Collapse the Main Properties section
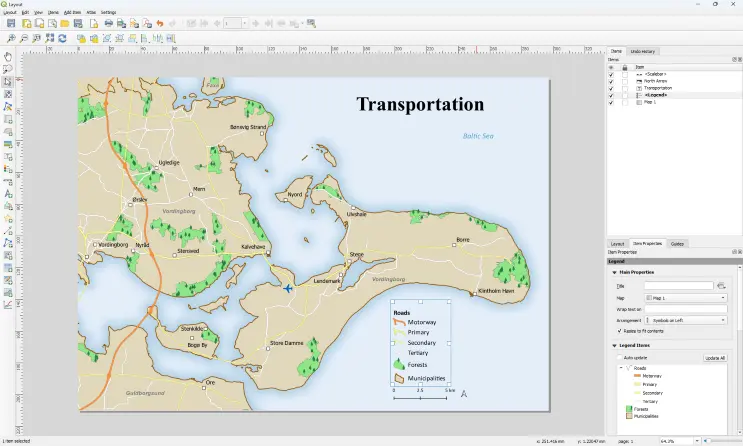Image resolution: width=743 pixels, height=446 pixels. point(614,272)
